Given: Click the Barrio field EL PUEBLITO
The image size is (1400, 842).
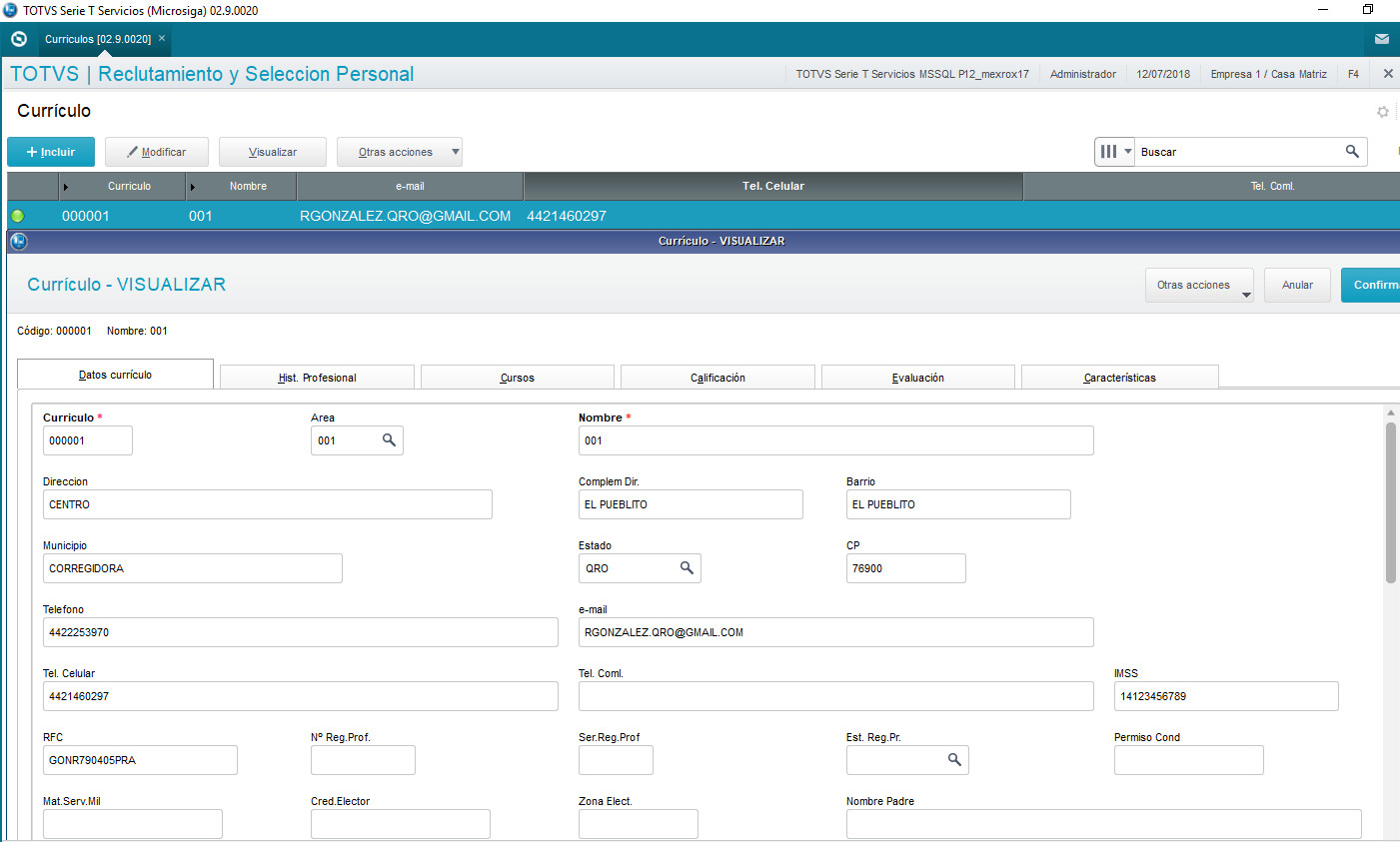Looking at the screenshot, I should pyautogui.click(x=958, y=504).
